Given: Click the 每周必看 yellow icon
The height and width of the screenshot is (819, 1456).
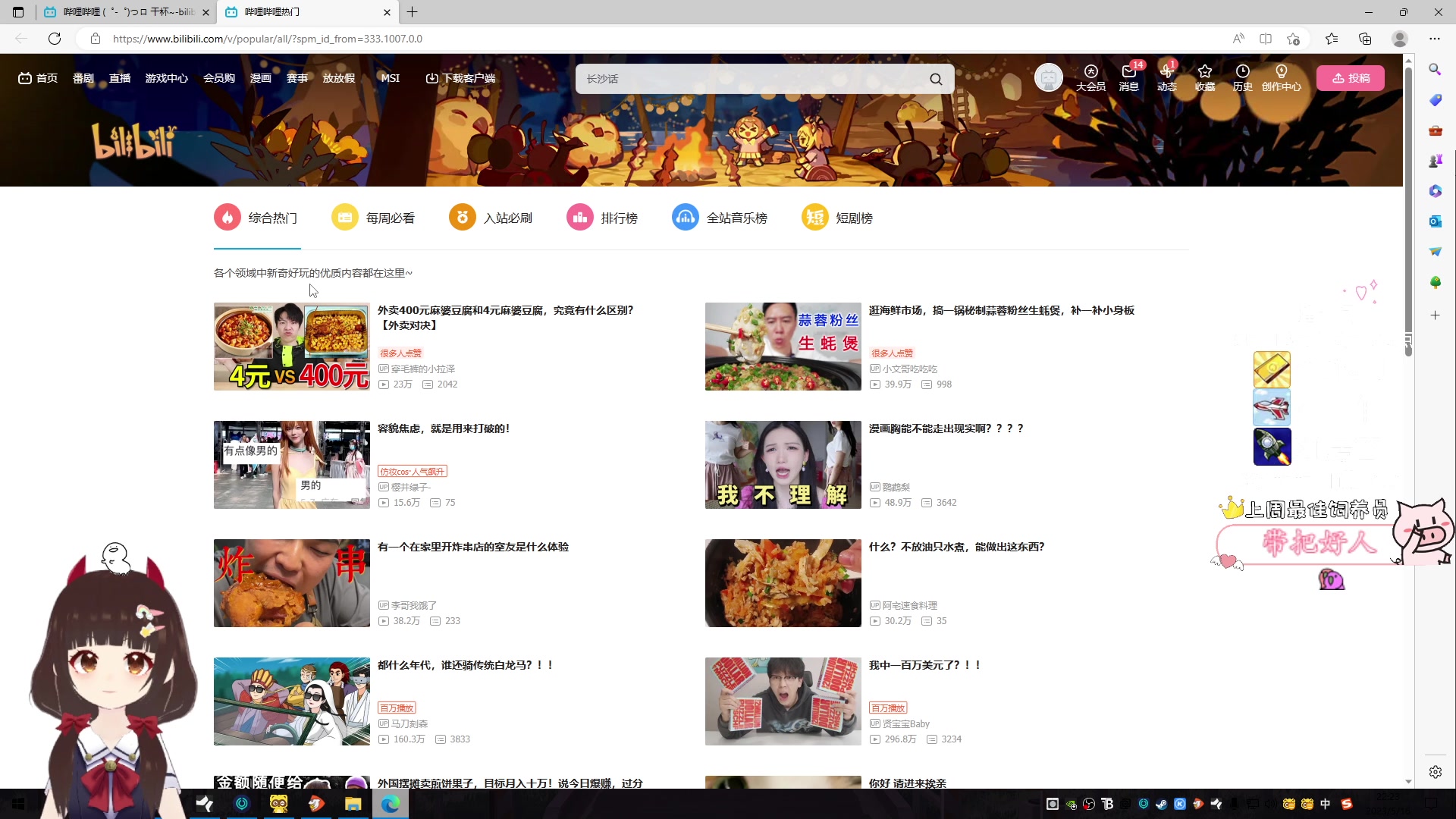Looking at the screenshot, I should [x=345, y=218].
